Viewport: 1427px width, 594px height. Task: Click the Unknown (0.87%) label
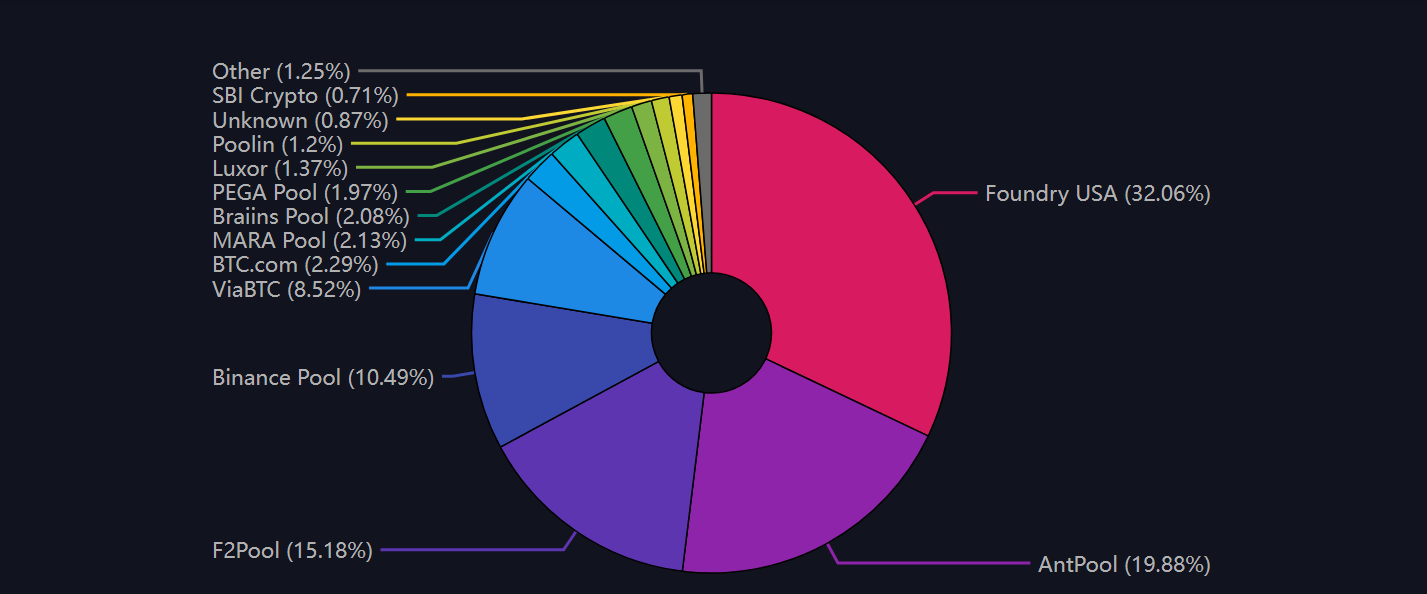(x=300, y=120)
